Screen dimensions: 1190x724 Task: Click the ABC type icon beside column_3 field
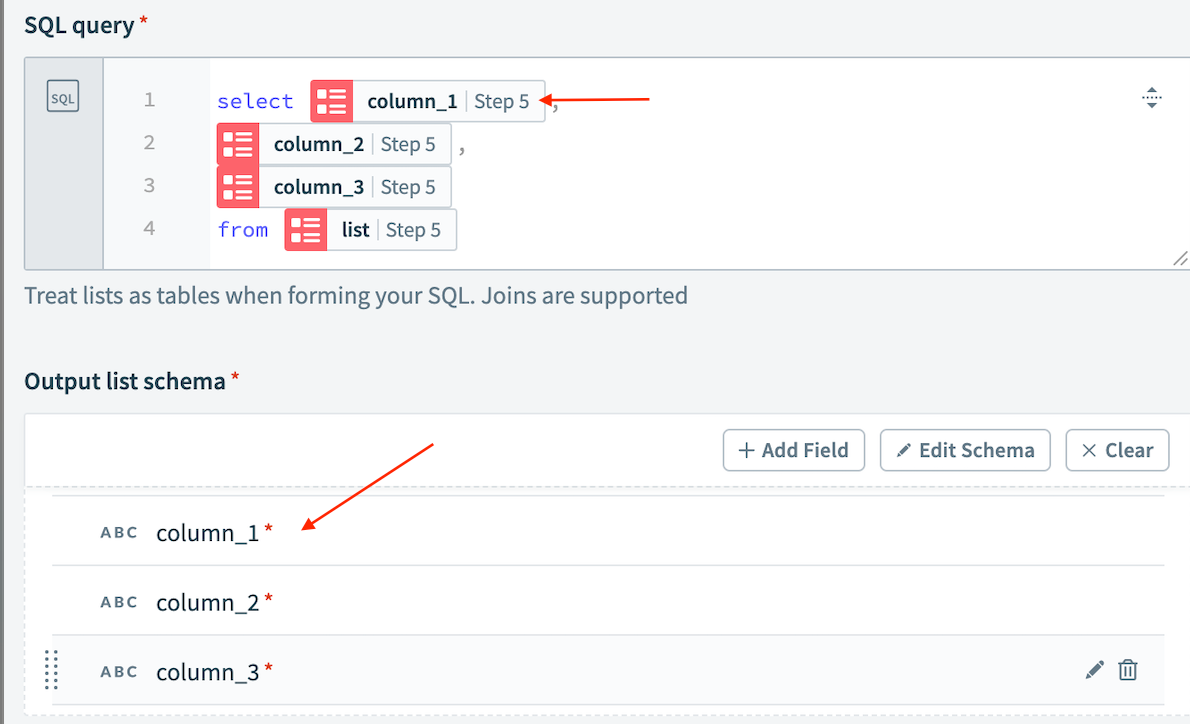pos(119,671)
